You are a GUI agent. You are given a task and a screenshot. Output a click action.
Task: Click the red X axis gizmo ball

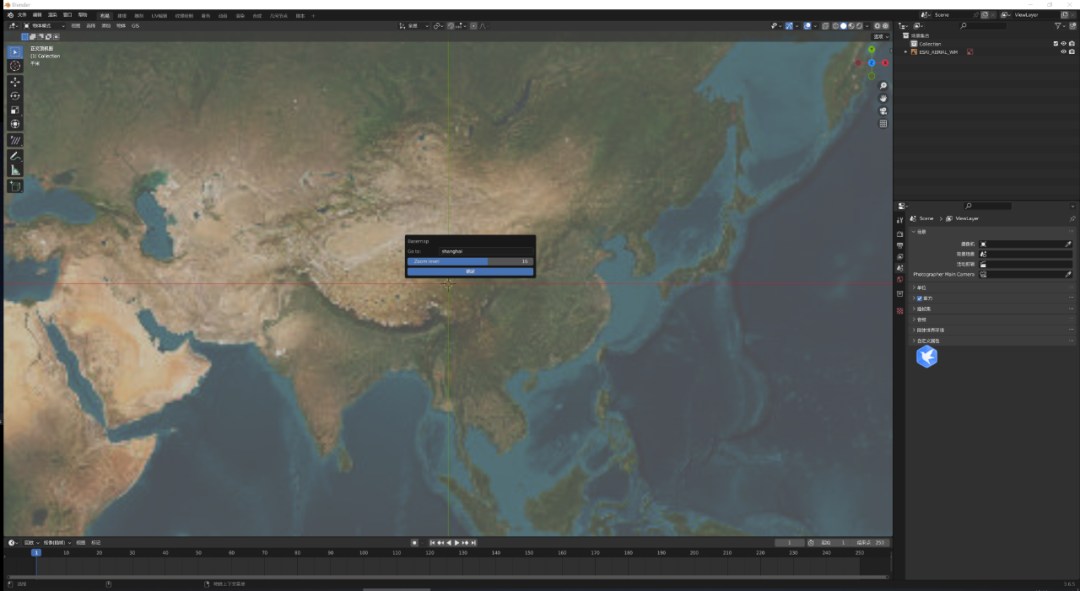(x=885, y=63)
